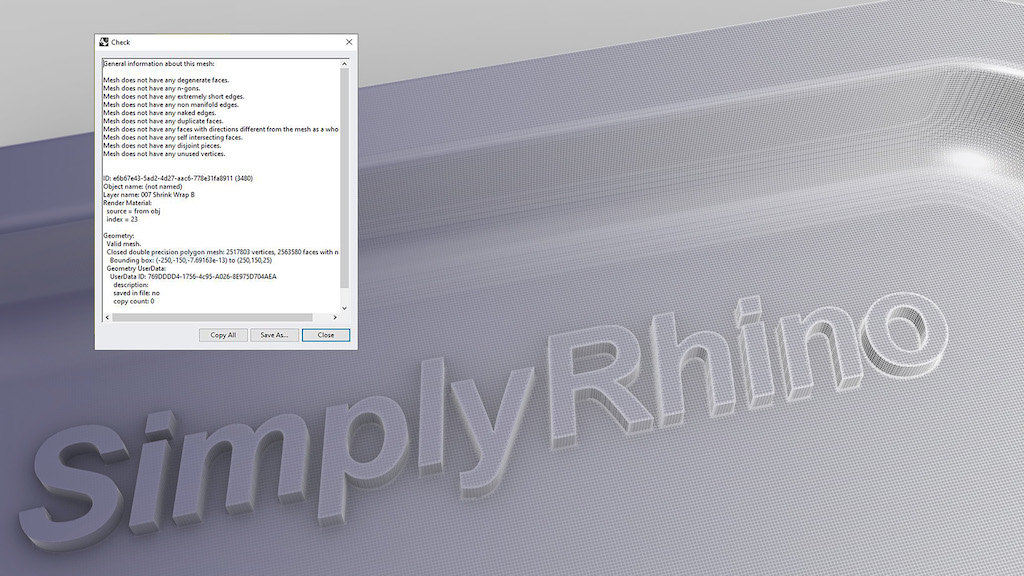Click the vertical scrollbar down arrow
1024x576 pixels.
pos(344,308)
